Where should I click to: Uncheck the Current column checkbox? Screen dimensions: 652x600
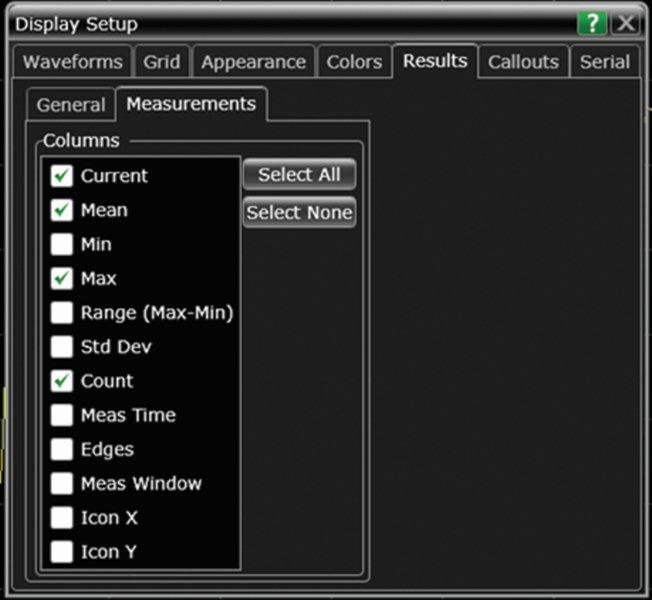click(x=62, y=176)
